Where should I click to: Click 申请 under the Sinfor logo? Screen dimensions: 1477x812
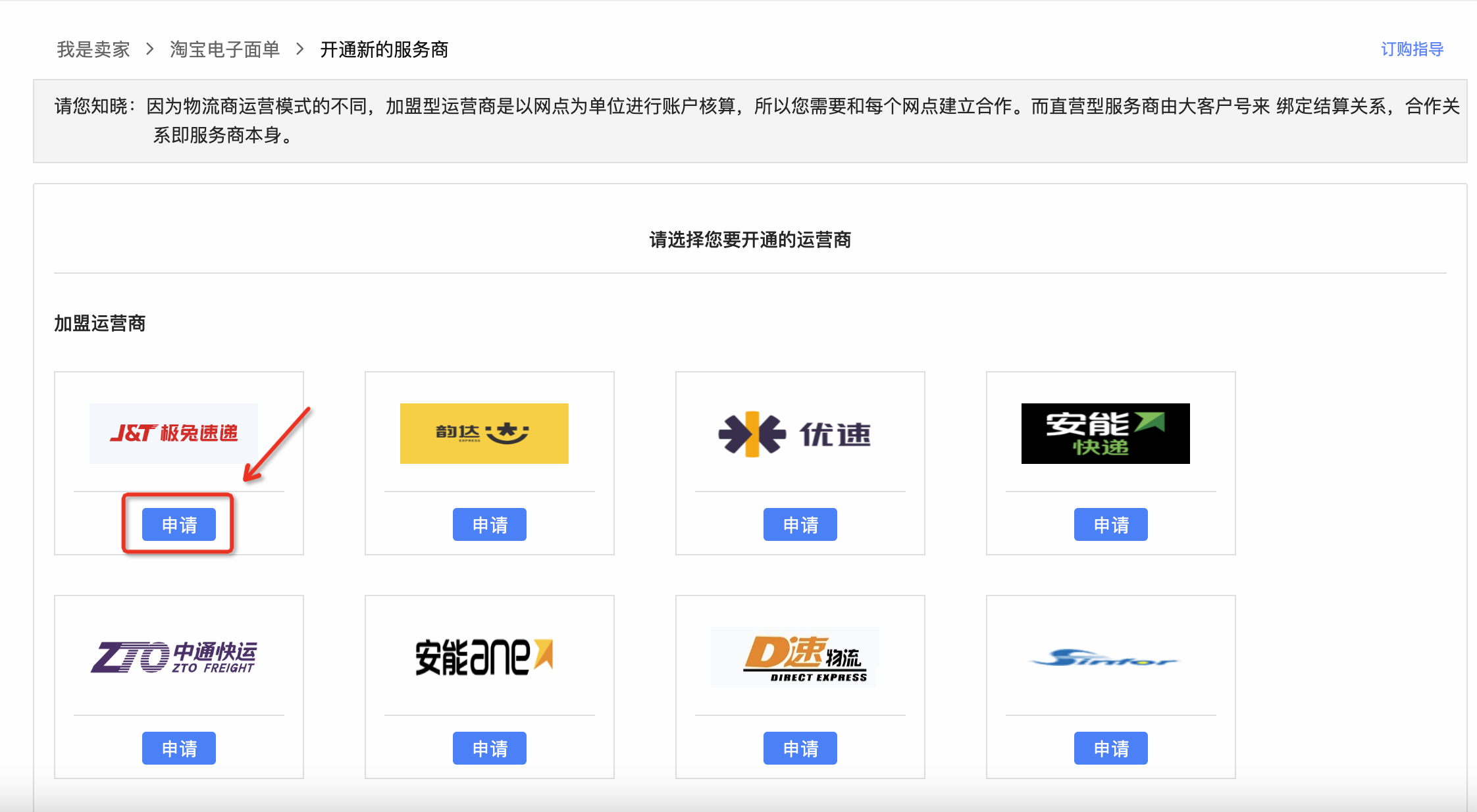click(1111, 748)
